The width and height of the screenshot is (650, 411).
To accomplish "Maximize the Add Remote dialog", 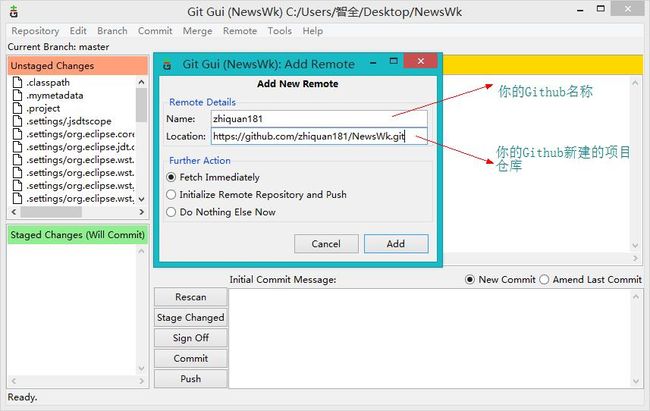I will click(394, 61).
